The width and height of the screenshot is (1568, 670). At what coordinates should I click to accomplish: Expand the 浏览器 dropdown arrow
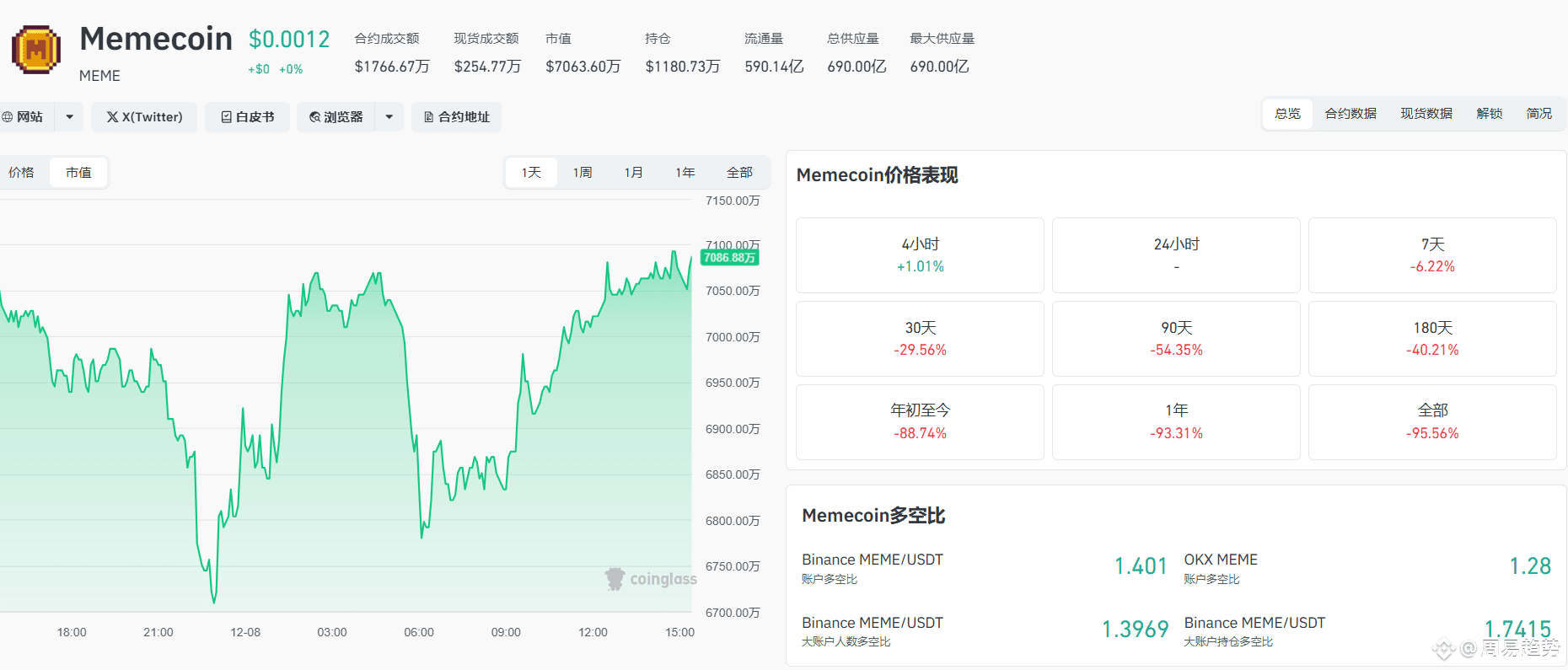tap(389, 117)
